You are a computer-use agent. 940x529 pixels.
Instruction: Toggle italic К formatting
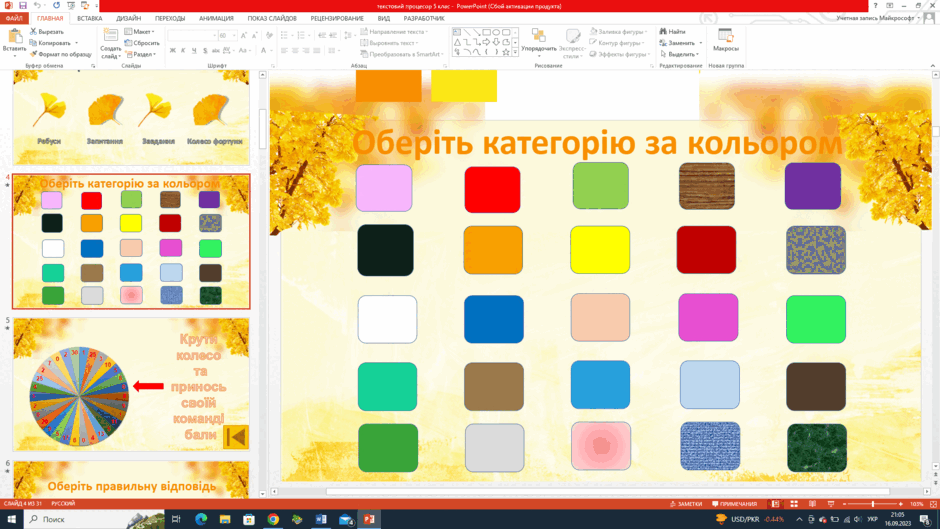(x=183, y=50)
